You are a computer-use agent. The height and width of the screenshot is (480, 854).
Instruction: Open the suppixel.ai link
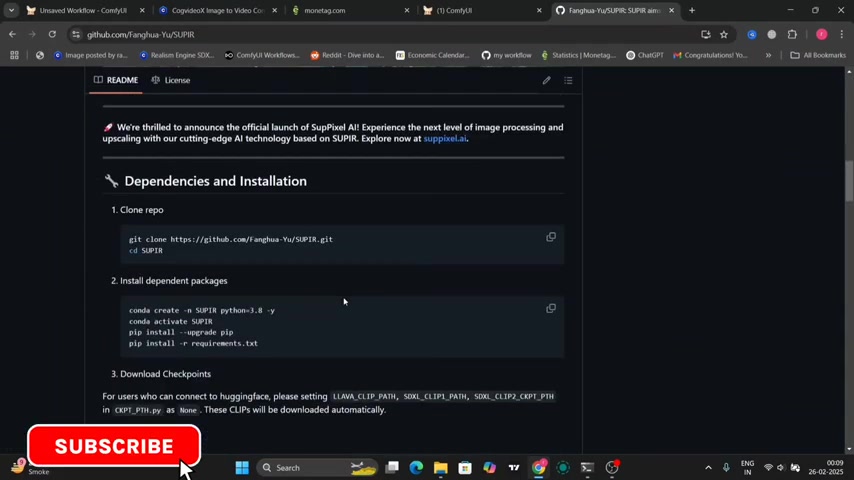coord(444,139)
